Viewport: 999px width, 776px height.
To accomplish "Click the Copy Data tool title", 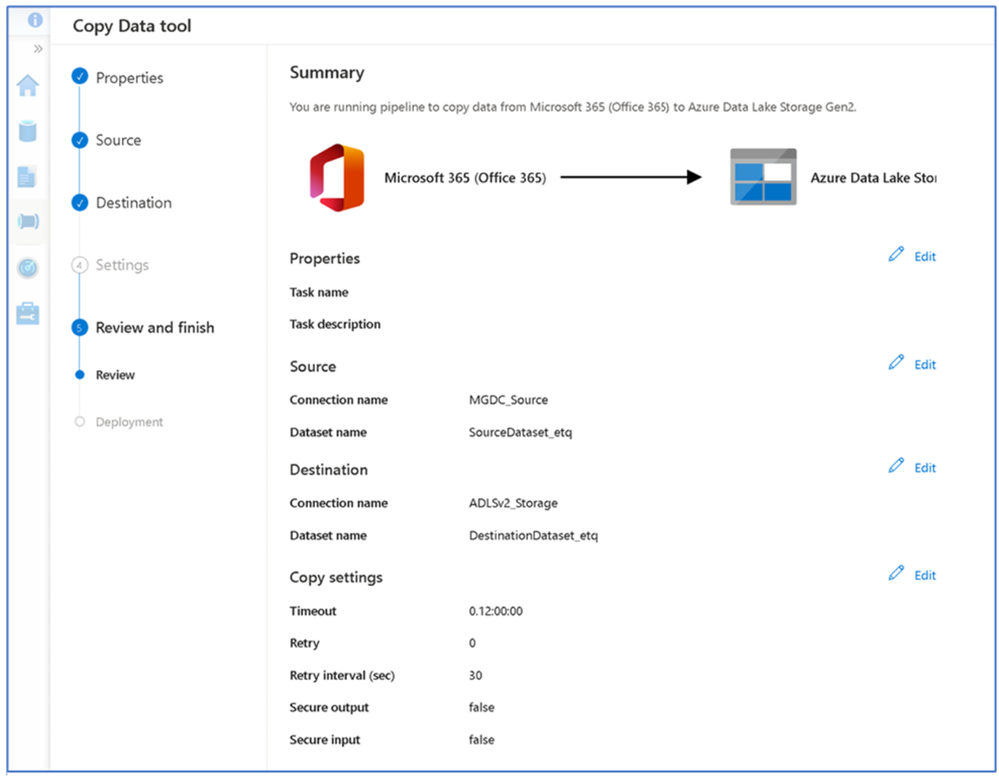I will tap(132, 25).
